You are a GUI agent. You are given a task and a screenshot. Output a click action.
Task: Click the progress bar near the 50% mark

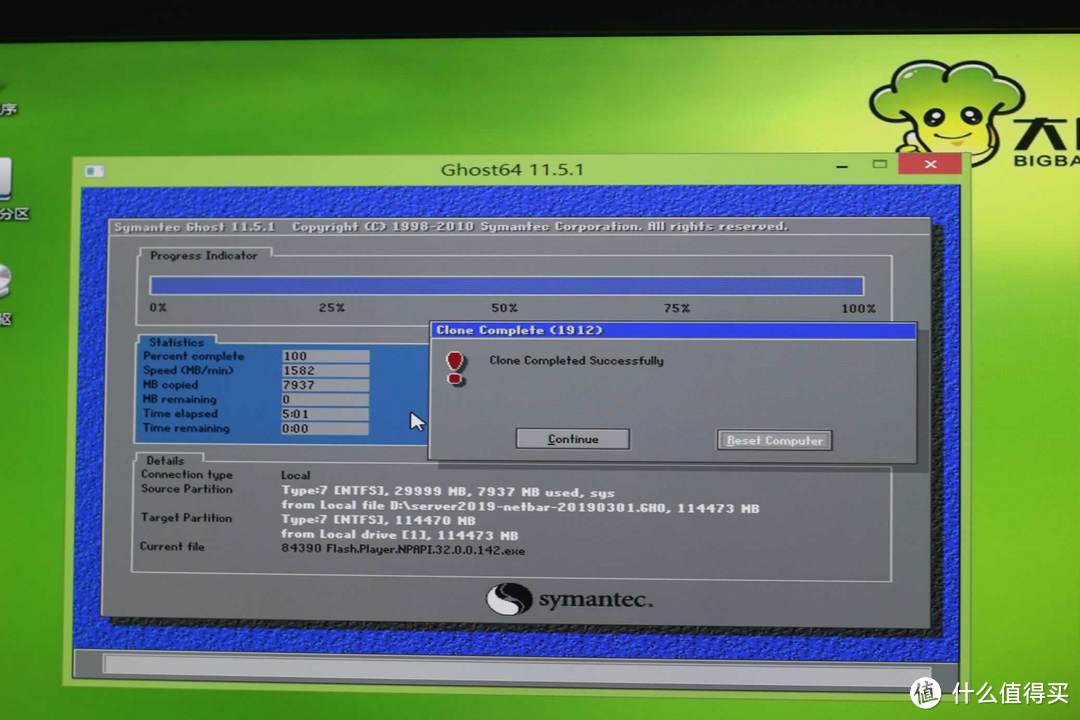point(504,284)
